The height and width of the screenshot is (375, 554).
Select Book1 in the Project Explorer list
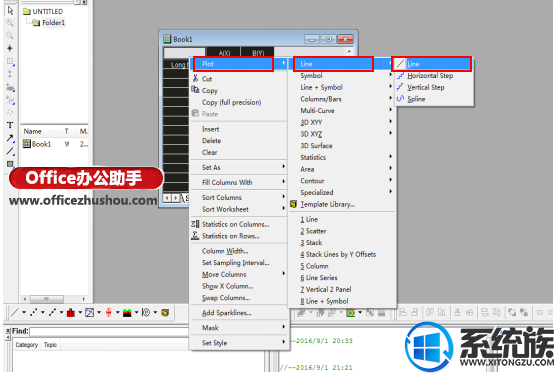37,144
